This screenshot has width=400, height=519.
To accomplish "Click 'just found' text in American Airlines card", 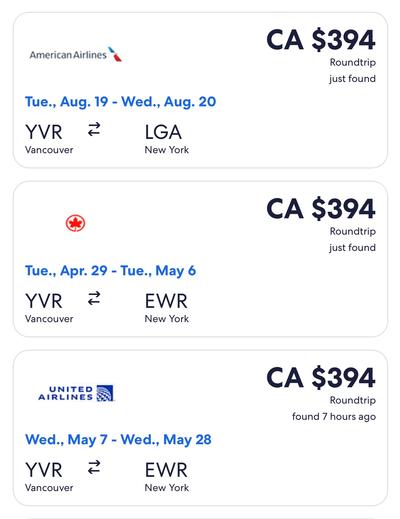I will pos(352,79).
